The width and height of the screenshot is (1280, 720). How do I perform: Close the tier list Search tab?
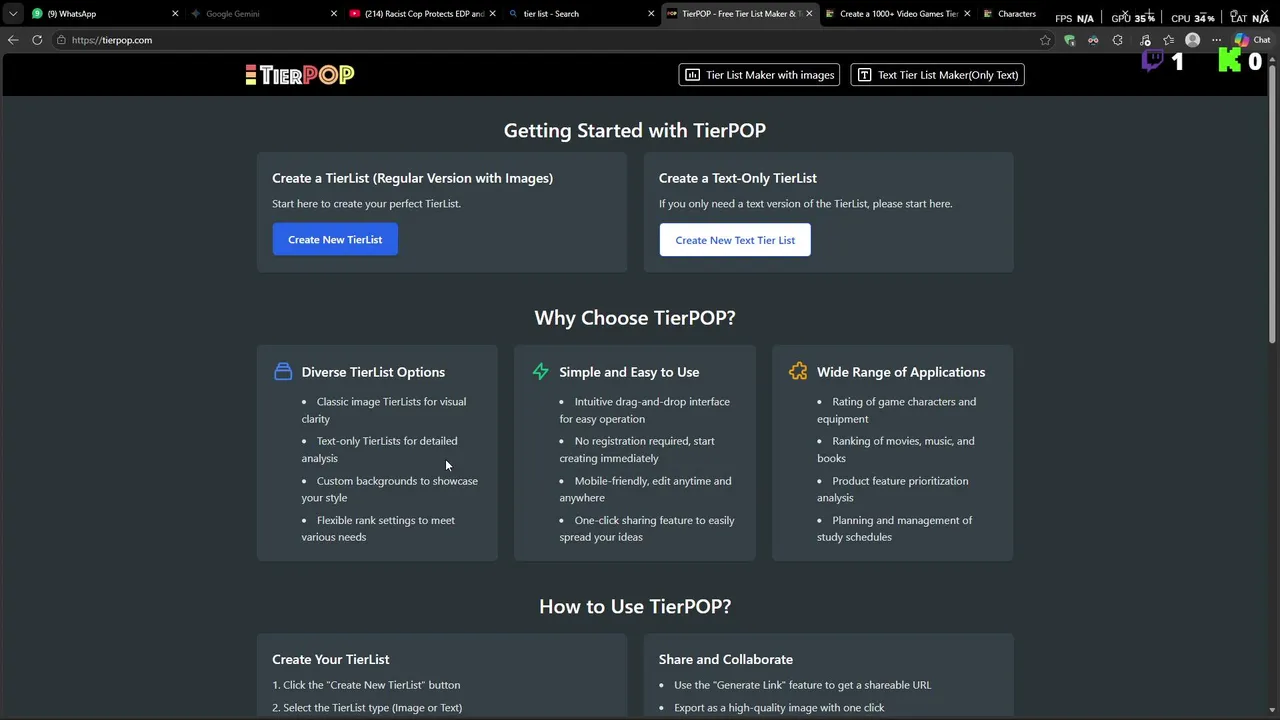coord(651,14)
